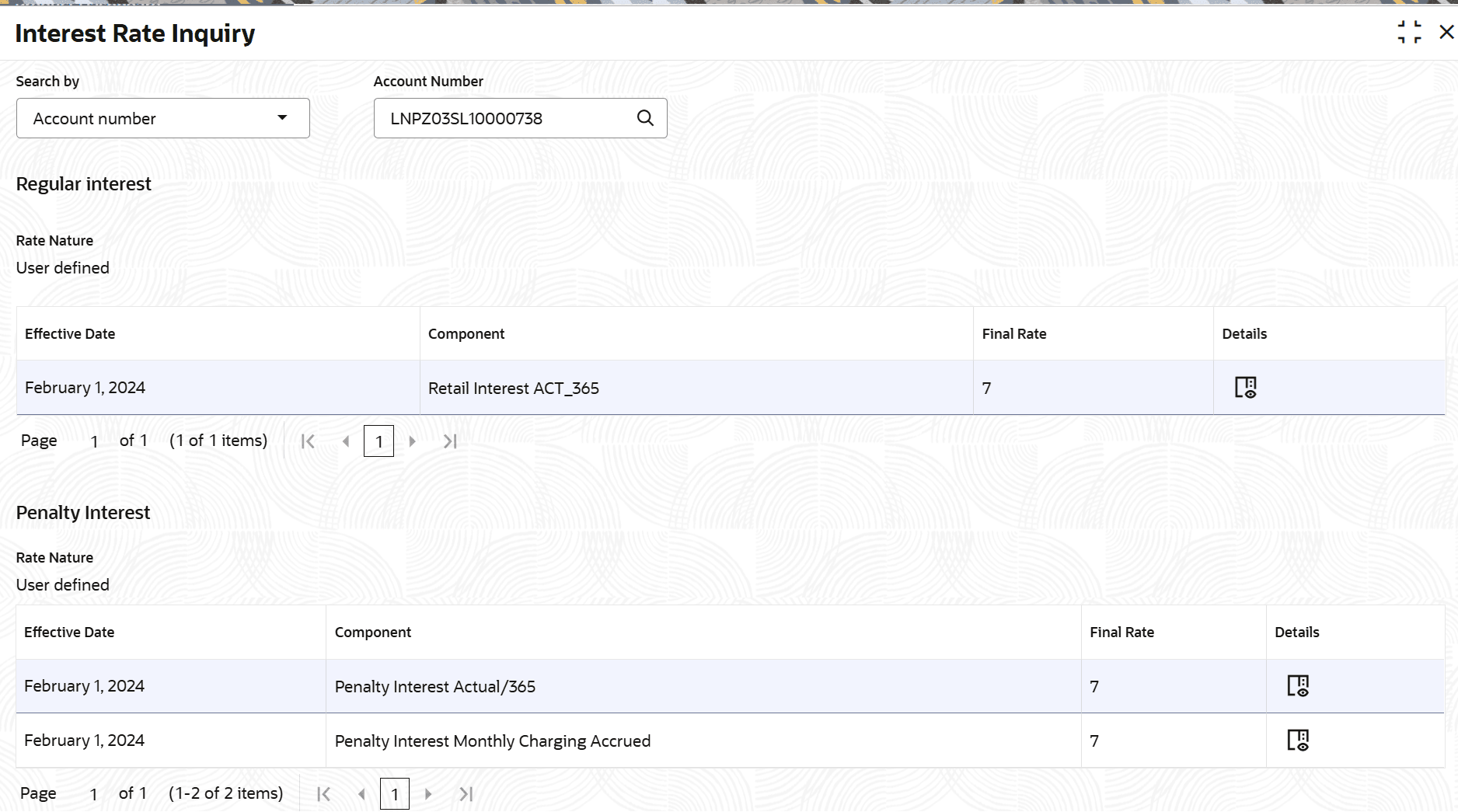Viewport: 1458px width, 812px height.
Task: Click Effective Date column header in Regular interest
Action: tap(70, 333)
